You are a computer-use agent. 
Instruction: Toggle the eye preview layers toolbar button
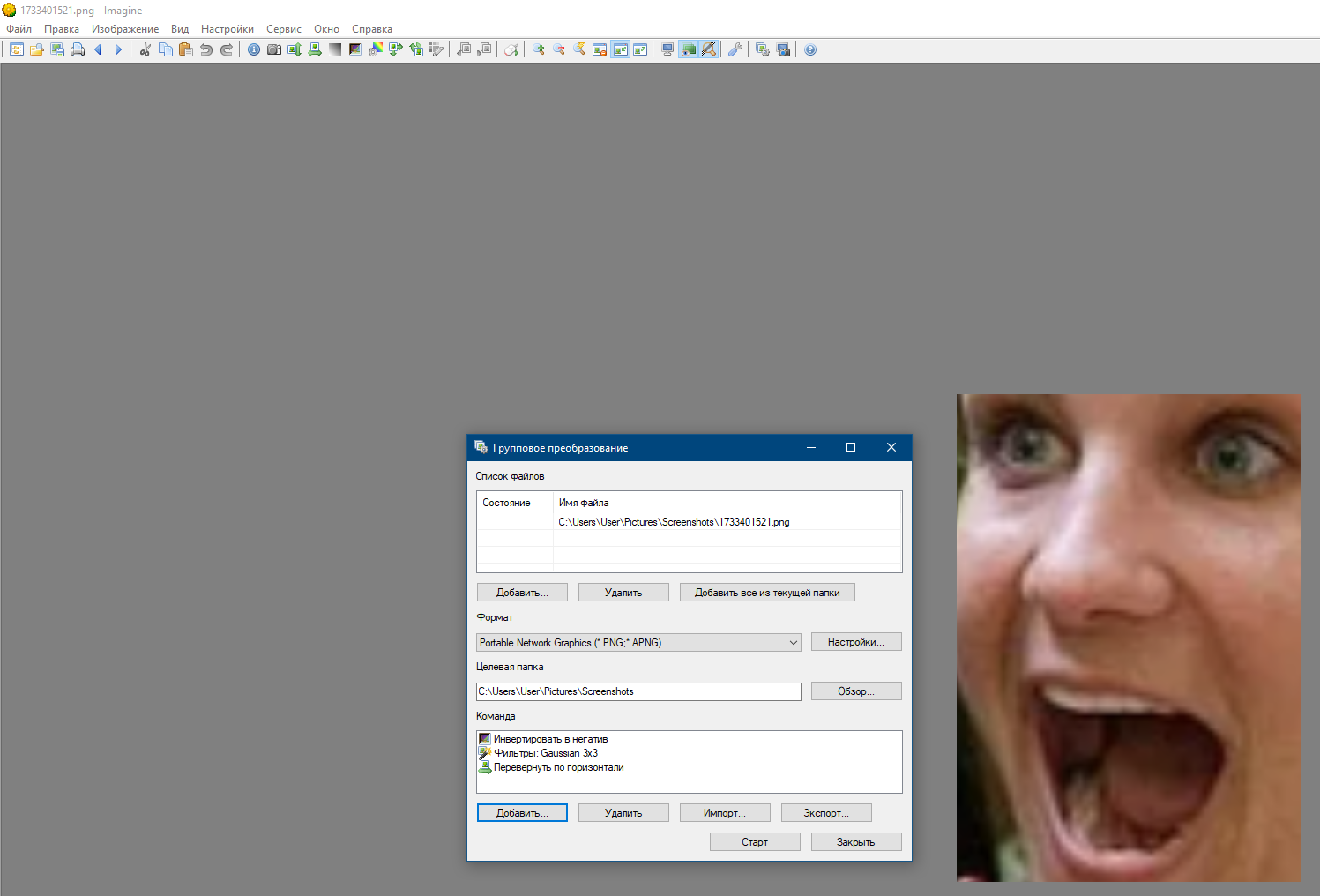coord(689,49)
